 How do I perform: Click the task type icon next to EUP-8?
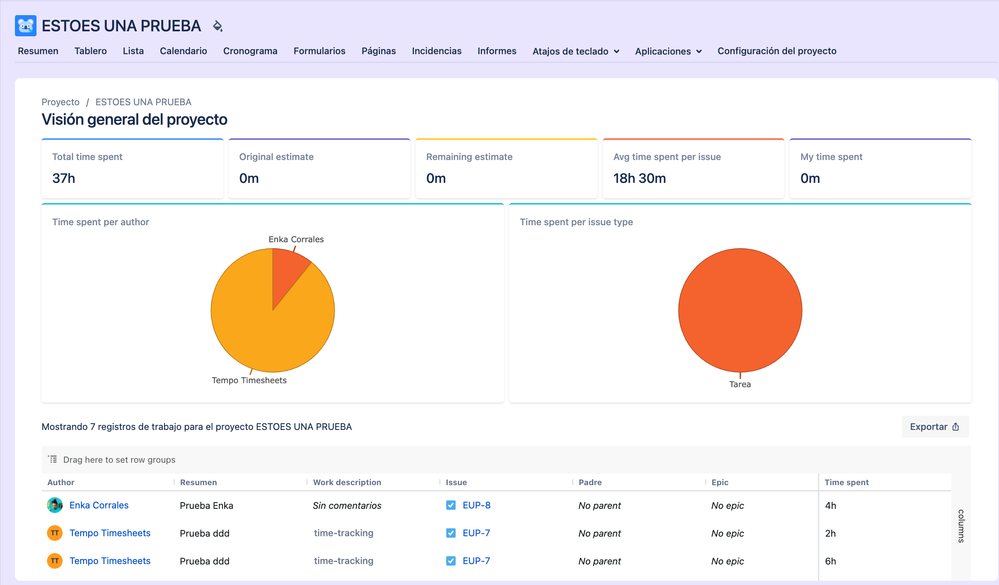click(x=451, y=506)
